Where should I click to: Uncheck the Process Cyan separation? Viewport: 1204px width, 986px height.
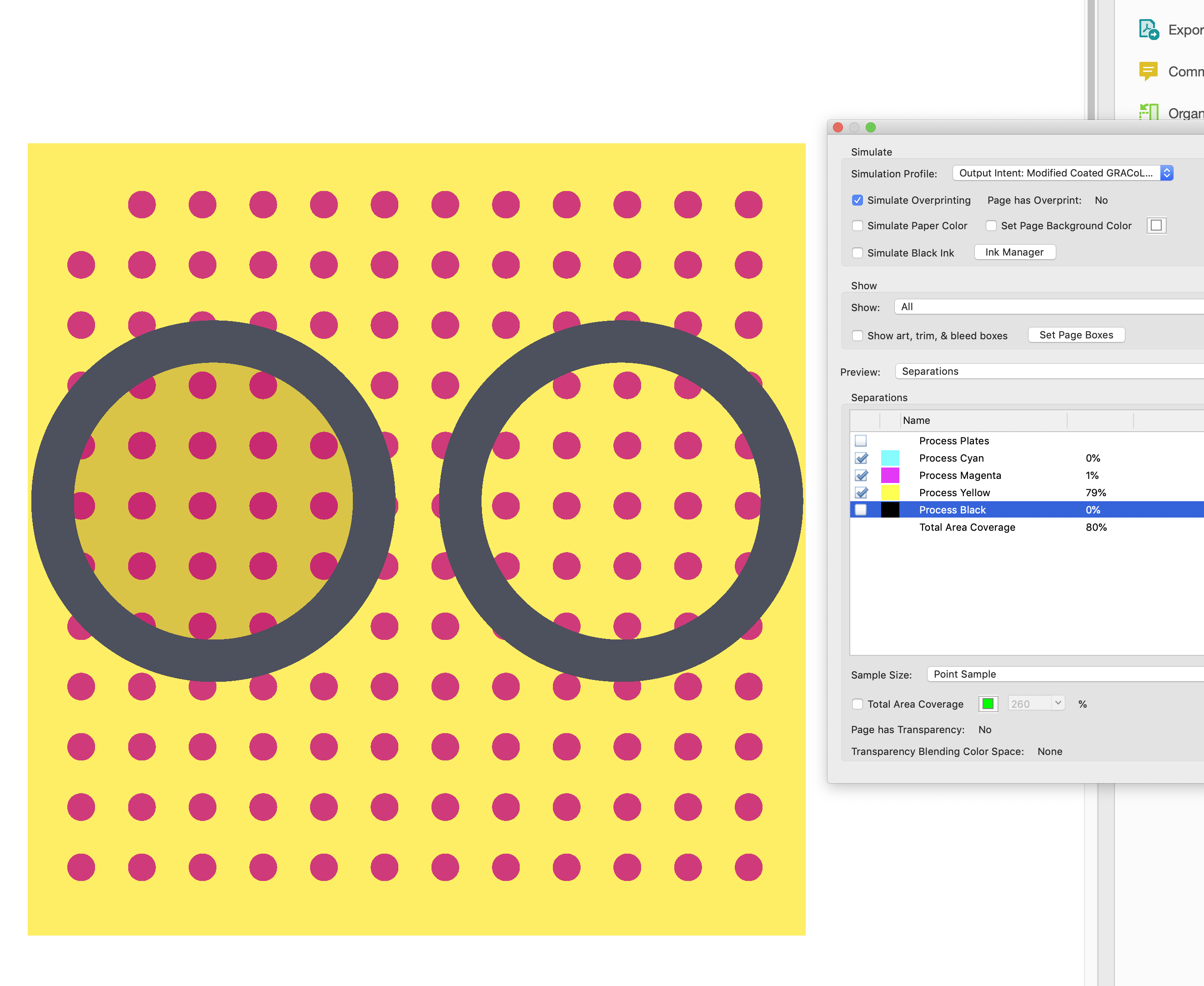[x=861, y=458]
